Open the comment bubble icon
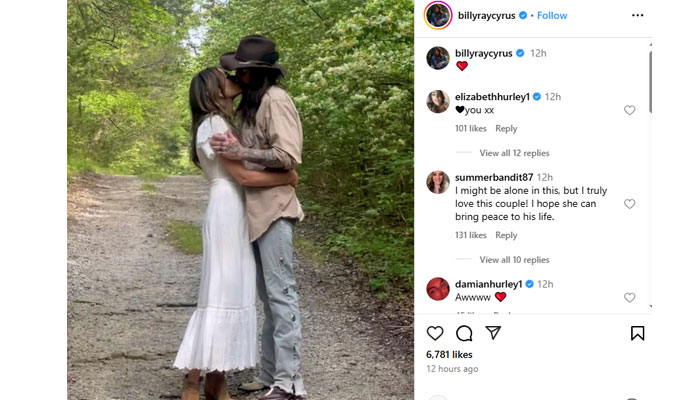This screenshot has width=700, height=400. [464, 333]
